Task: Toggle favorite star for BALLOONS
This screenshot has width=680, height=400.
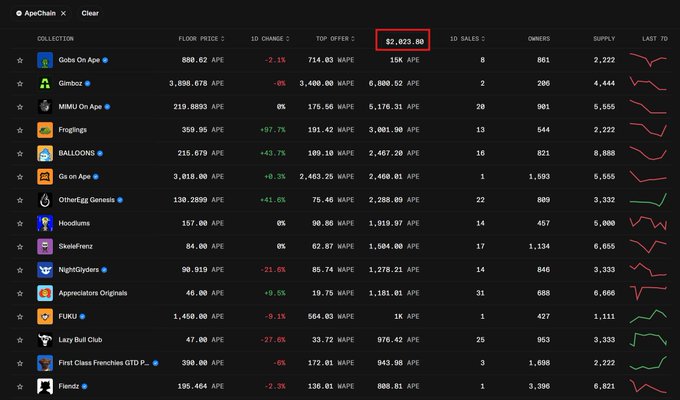Action: (x=20, y=154)
